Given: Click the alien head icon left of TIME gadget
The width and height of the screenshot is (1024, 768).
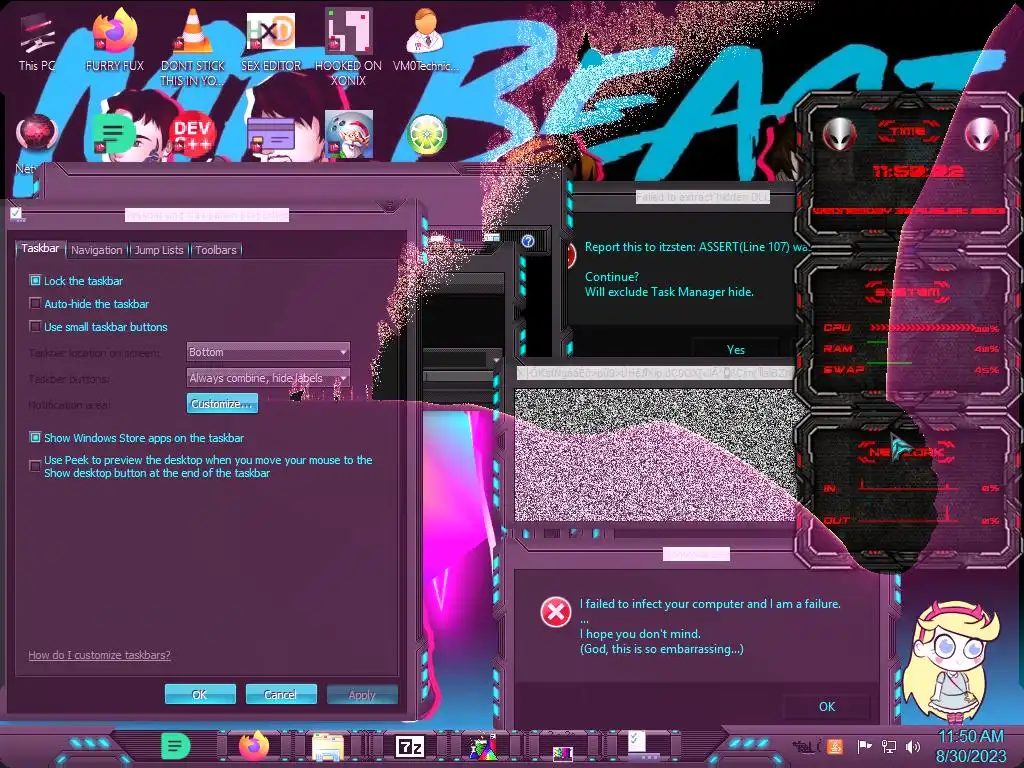Looking at the screenshot, I should (x=840, y=135).
